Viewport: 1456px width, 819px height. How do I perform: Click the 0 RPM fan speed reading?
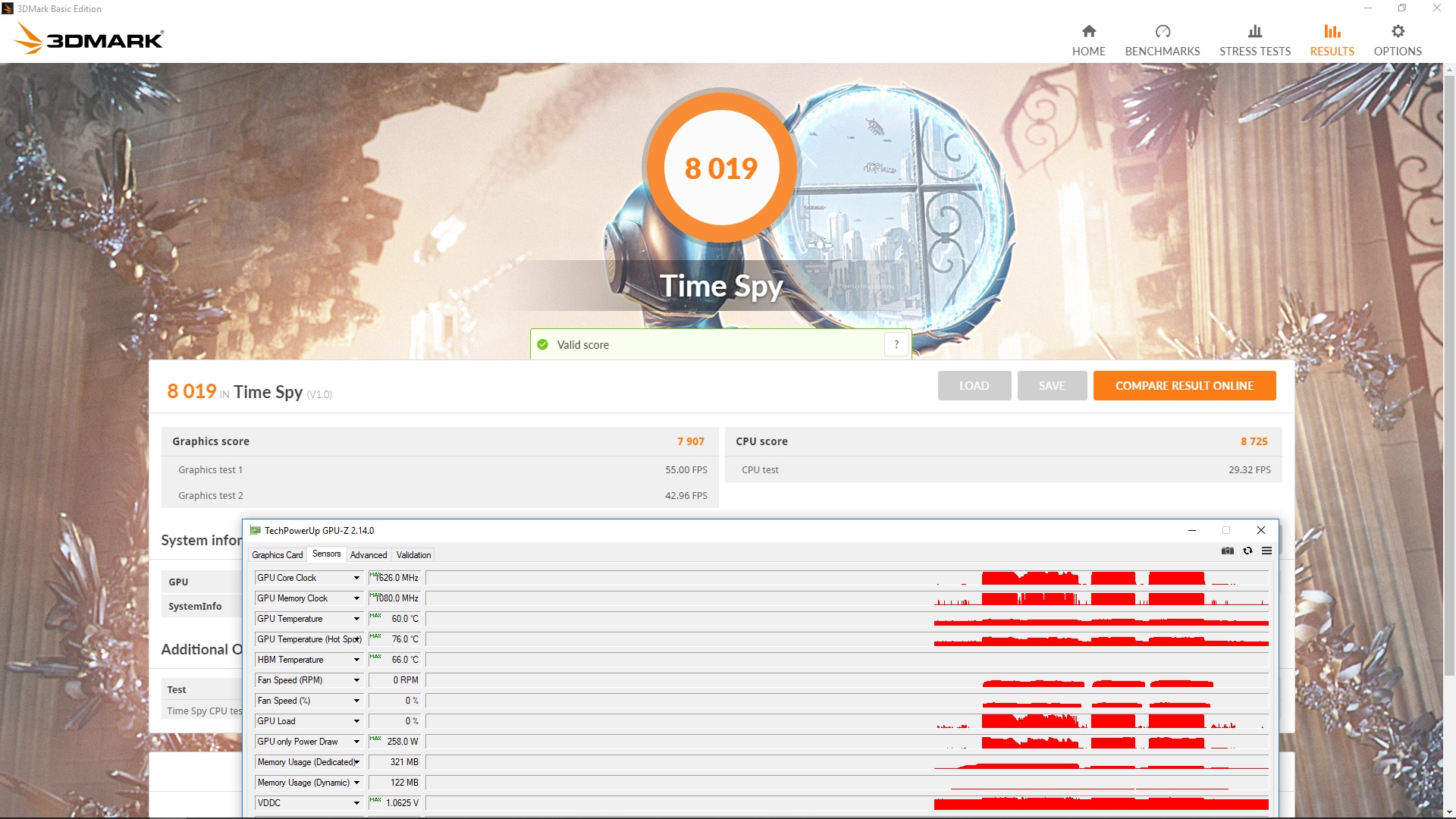pyautogui.click(x=394, y=680)
